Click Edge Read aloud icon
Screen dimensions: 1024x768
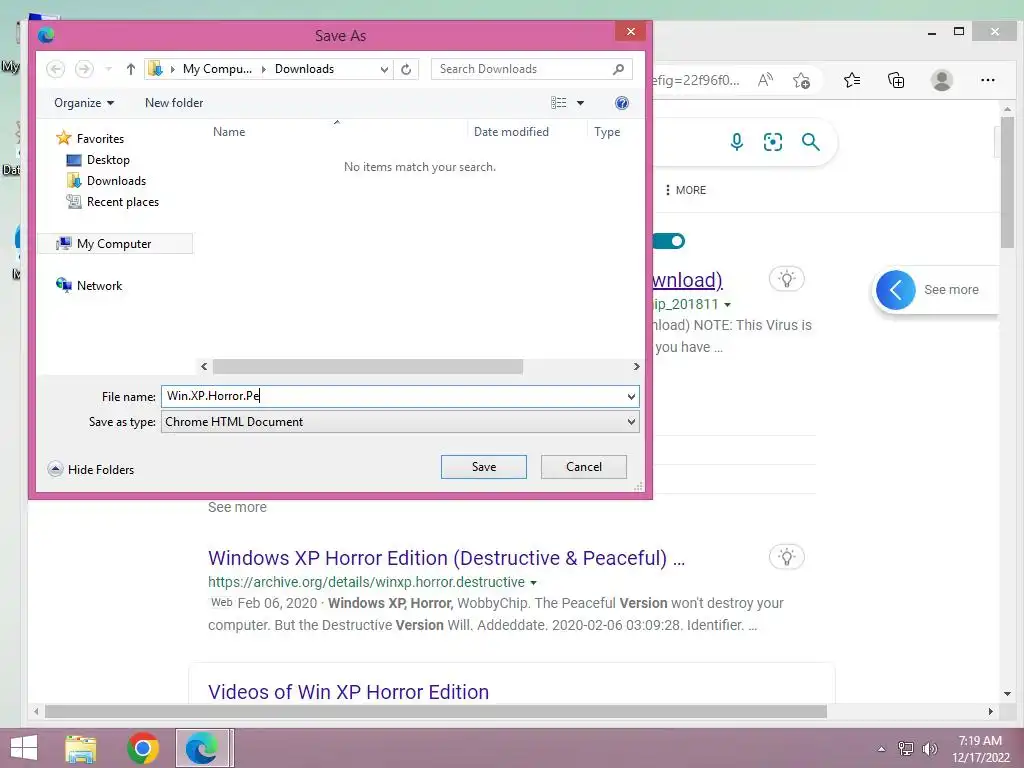click(765, 80)
